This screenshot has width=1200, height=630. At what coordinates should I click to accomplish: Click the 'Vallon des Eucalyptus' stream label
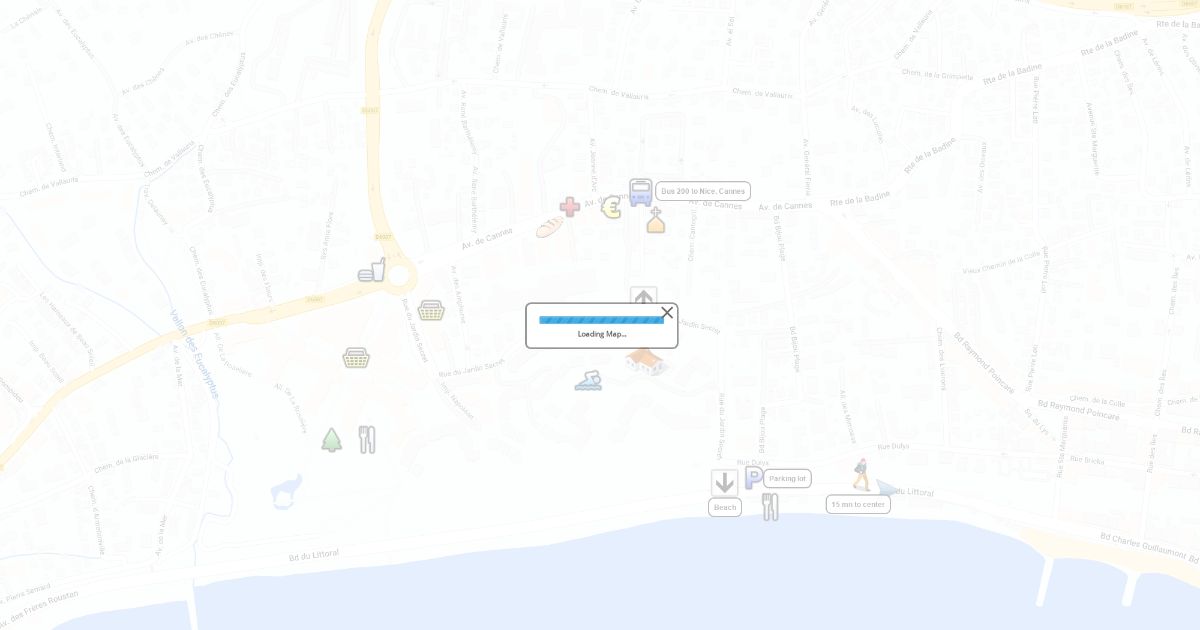(x=193, y=353)
